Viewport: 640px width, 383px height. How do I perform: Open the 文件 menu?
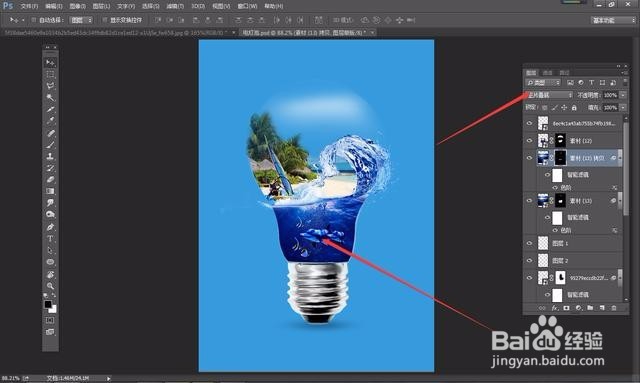tap(29, 6)
